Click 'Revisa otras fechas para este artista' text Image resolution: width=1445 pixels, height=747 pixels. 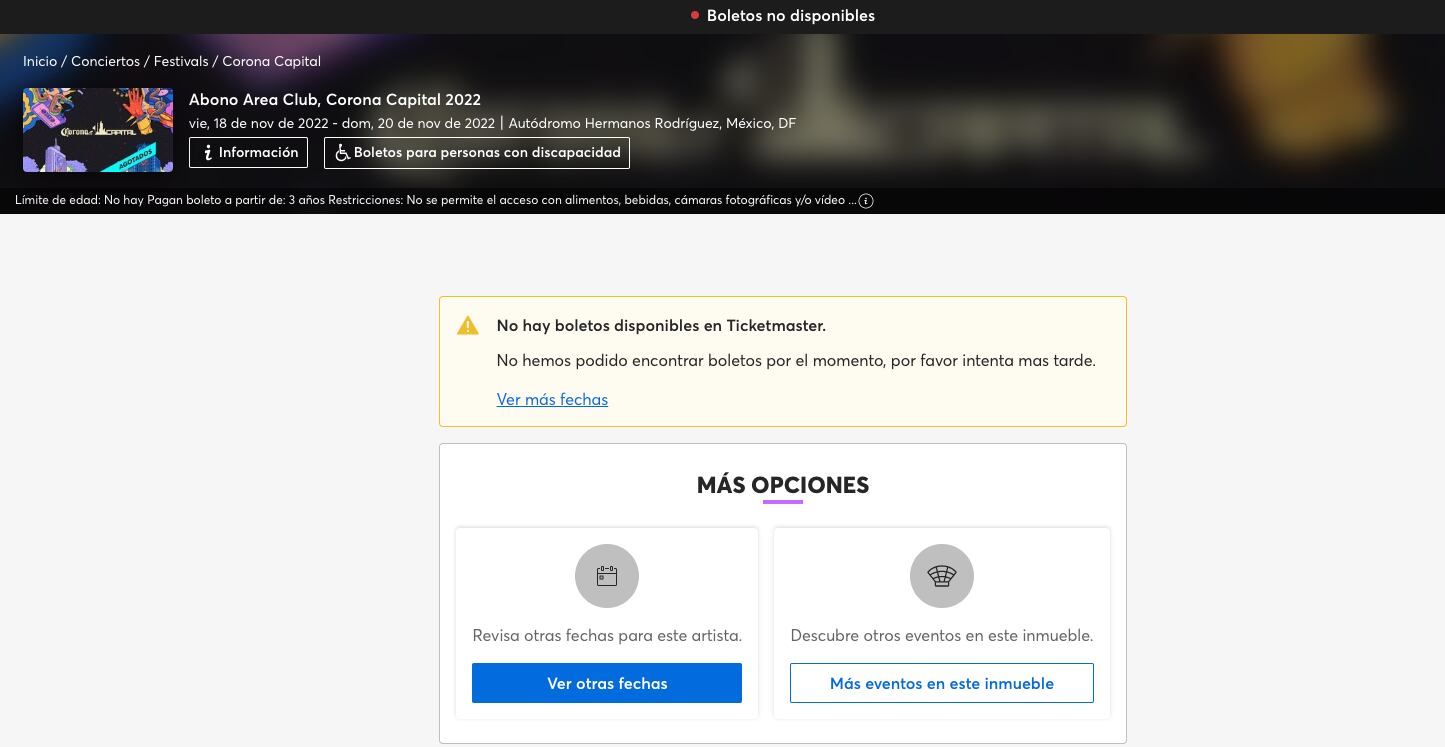607,635
